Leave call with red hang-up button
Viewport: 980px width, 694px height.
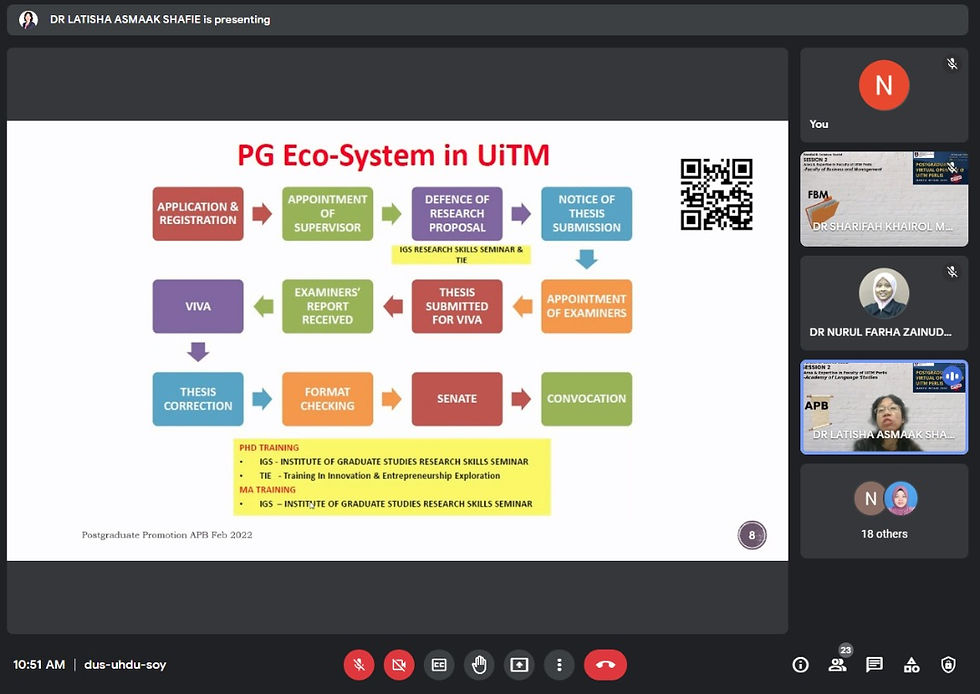click(605, 665)
